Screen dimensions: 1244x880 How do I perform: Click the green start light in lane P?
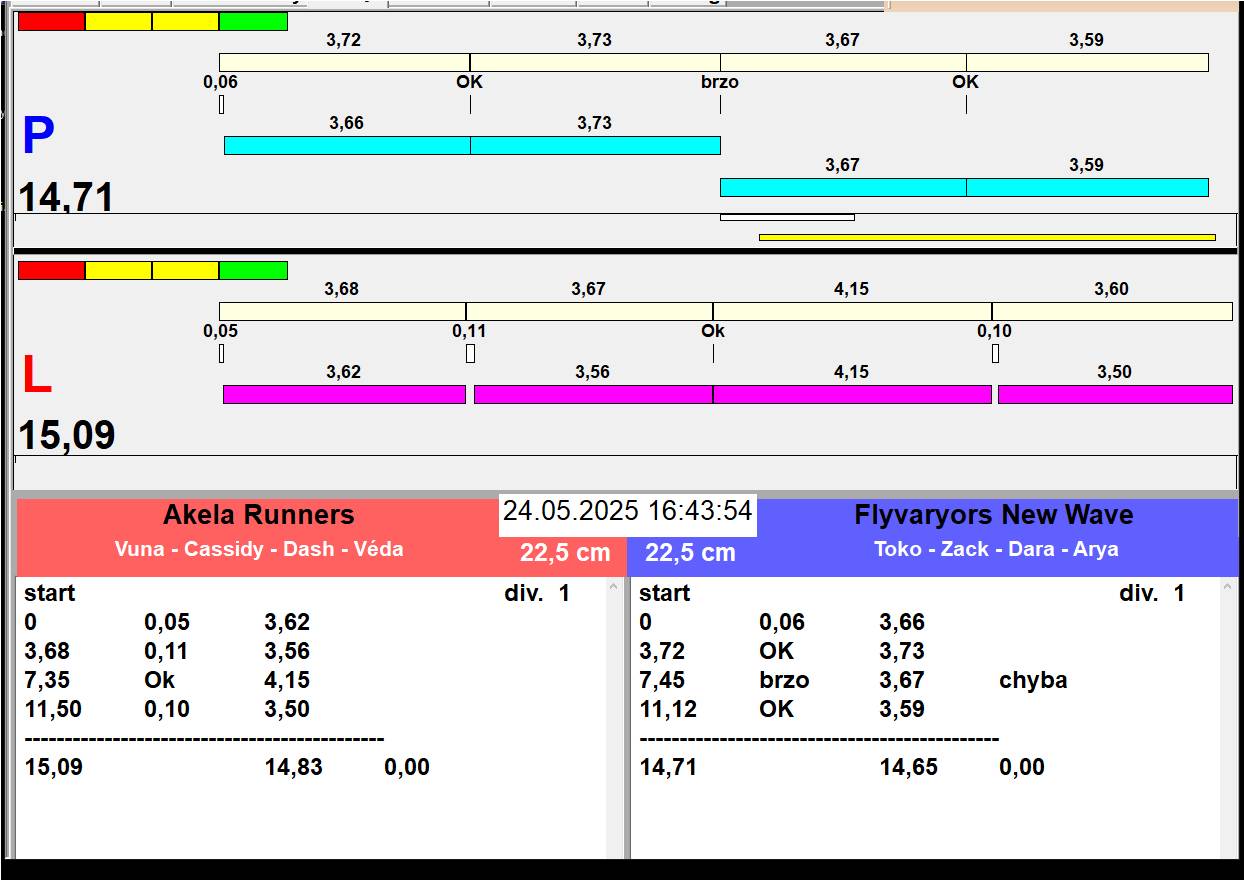(253, 22)
